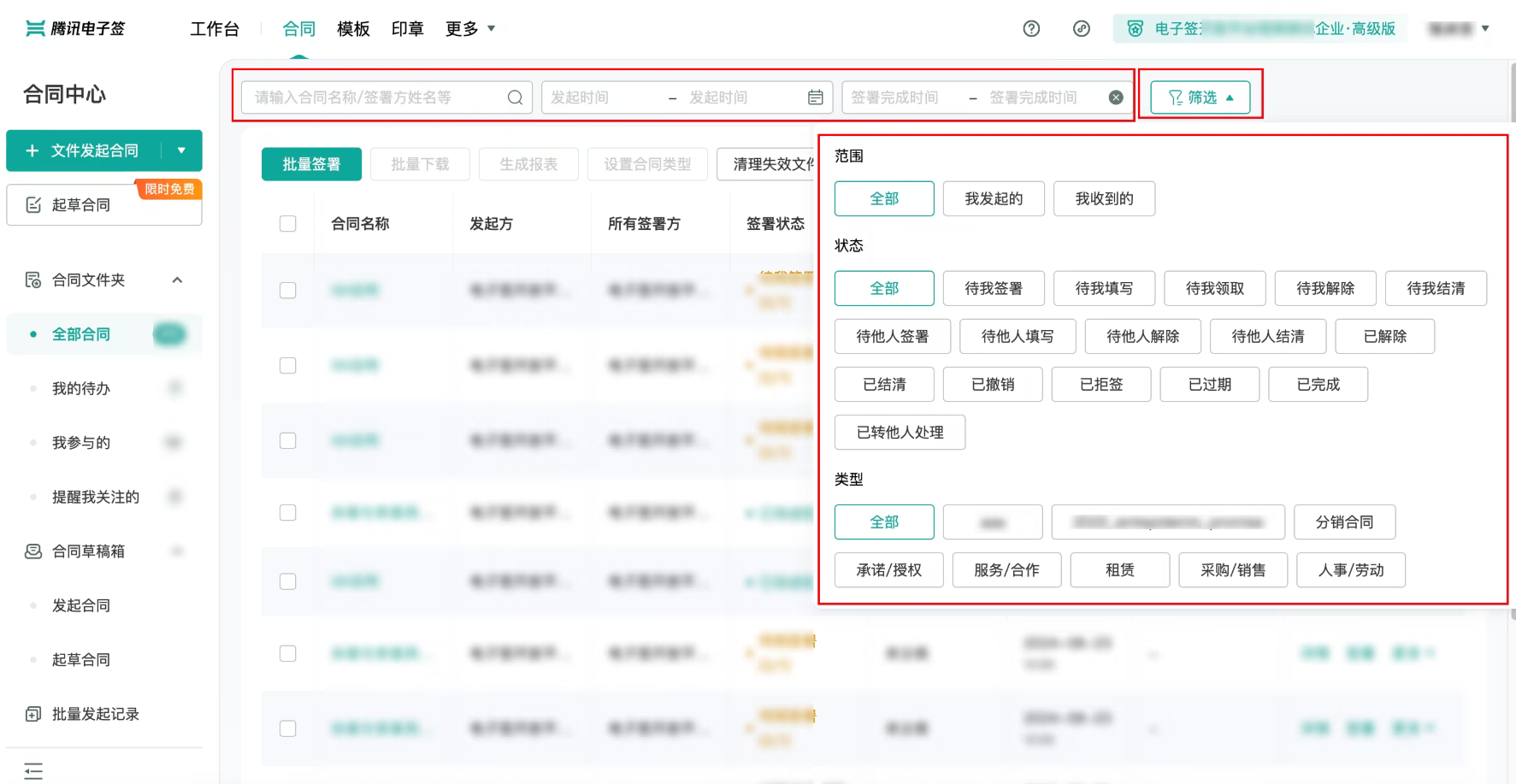
Task: Open the help question mark icon
Action: pos(1031,29)
